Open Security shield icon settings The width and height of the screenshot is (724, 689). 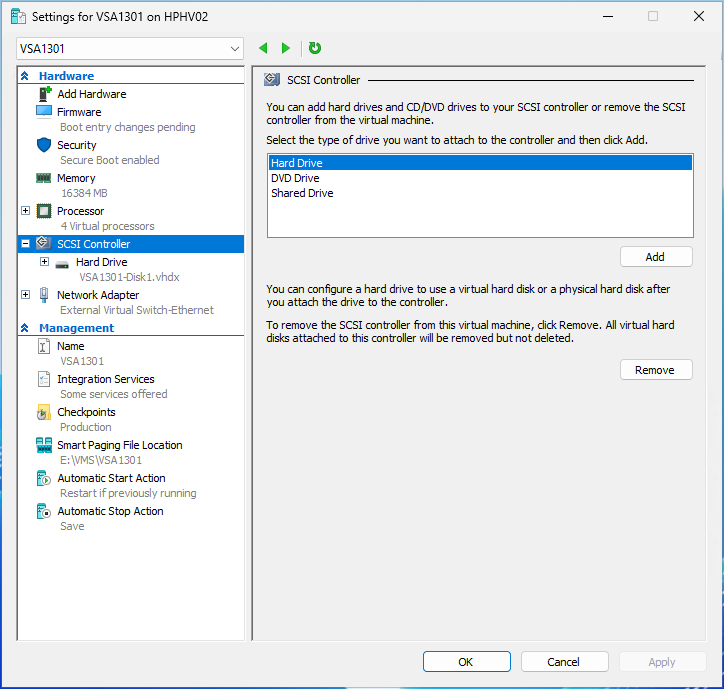pos(44,145)
